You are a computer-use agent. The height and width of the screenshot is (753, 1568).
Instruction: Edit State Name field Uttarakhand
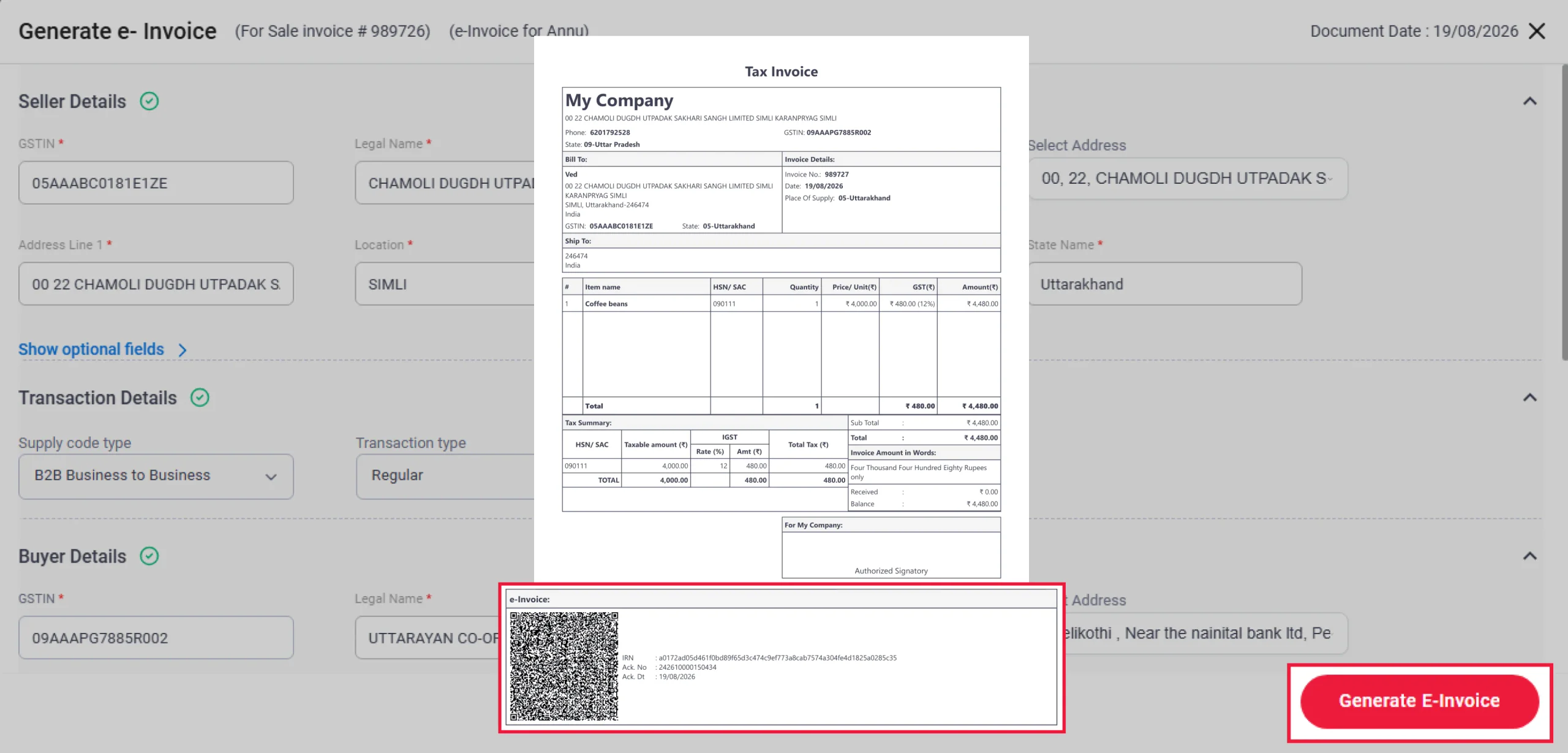click(1165, 284)
